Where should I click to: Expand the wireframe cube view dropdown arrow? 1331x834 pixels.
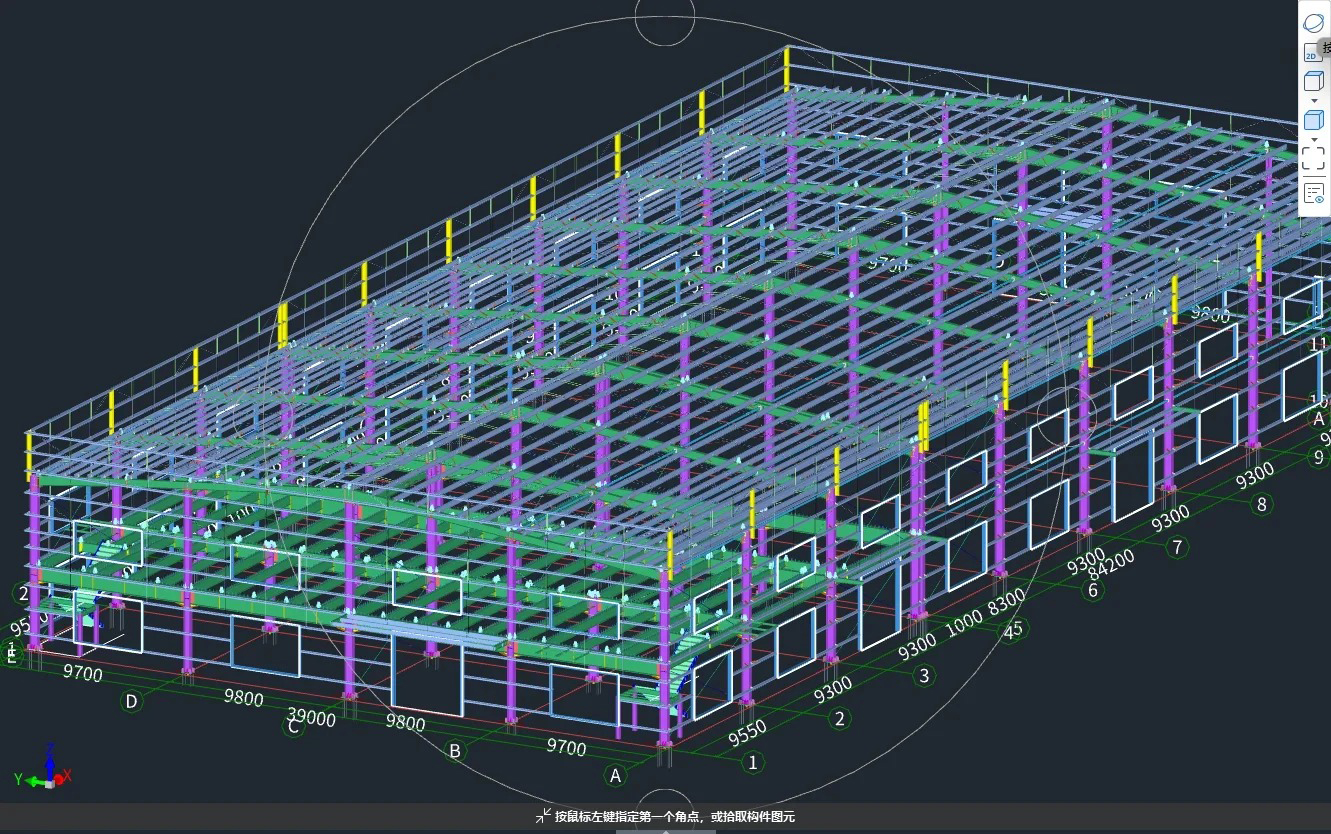pos(1313,101)
